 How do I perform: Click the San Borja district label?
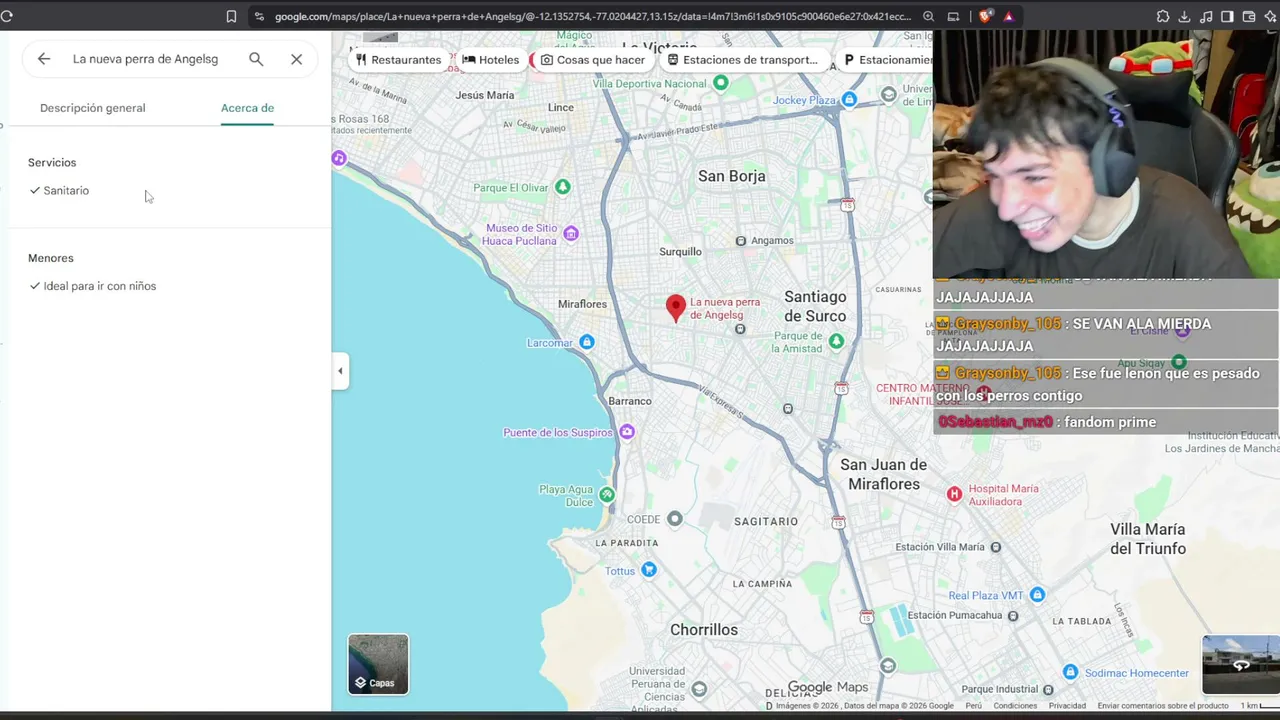(732, 176)
